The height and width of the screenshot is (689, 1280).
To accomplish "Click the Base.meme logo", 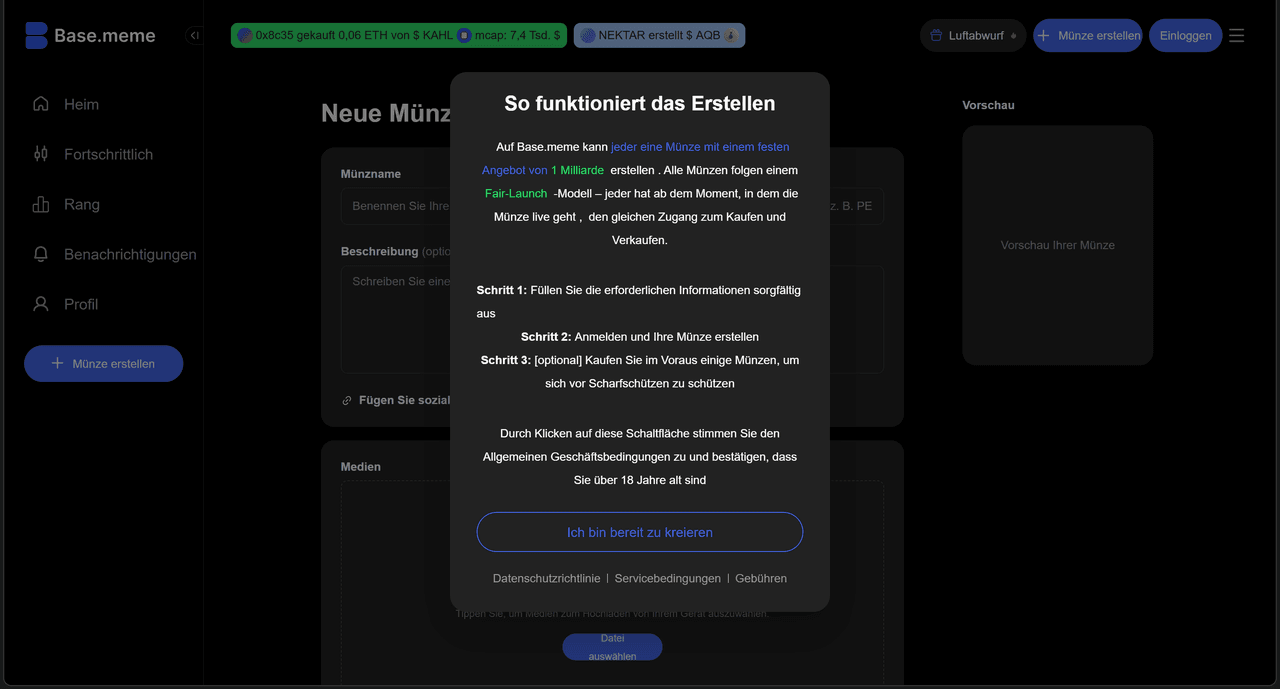I will (88, 35).
